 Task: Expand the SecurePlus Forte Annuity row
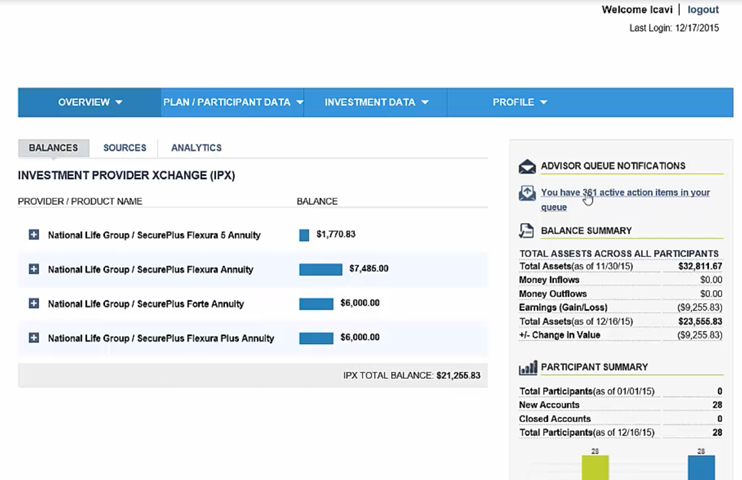[33, 304]
